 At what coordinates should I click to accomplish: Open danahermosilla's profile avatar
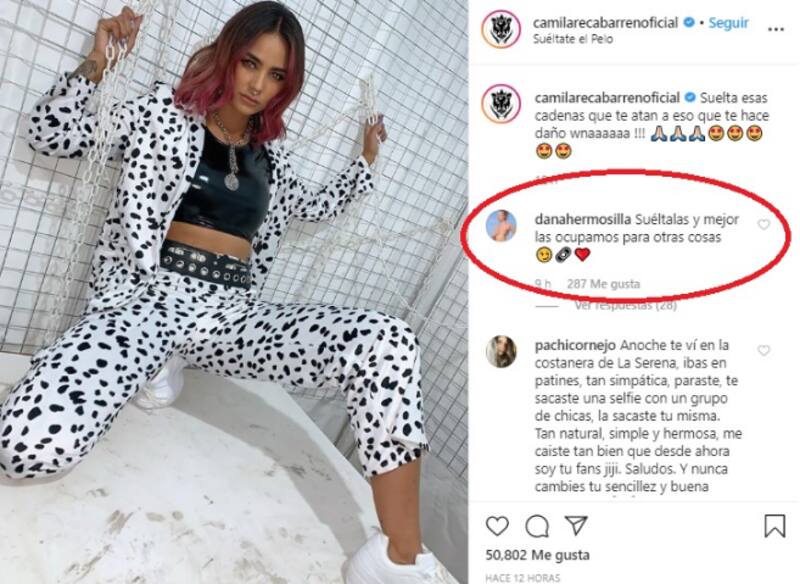(501, 225)
